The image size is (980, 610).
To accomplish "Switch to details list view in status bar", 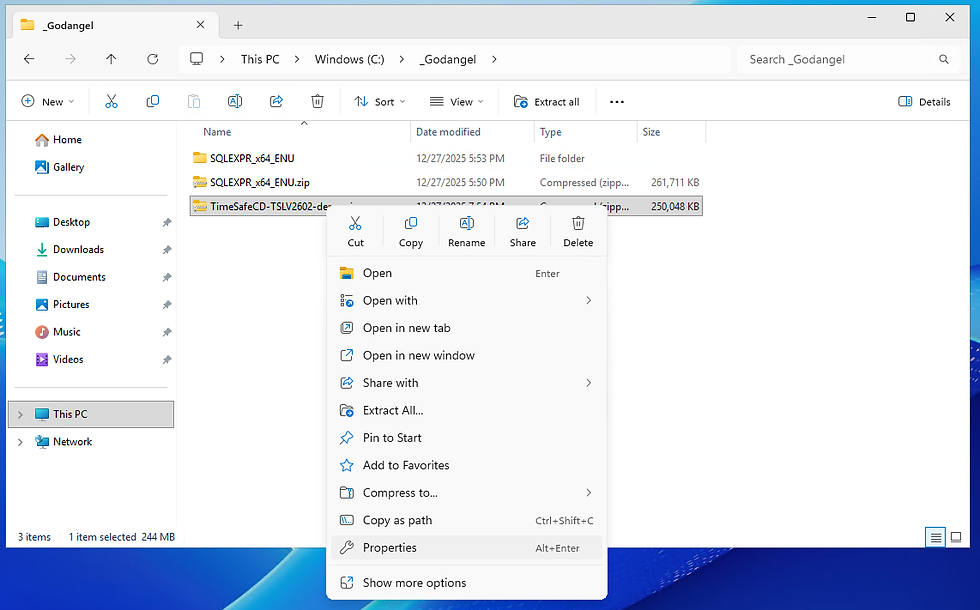I will point(935,537).
